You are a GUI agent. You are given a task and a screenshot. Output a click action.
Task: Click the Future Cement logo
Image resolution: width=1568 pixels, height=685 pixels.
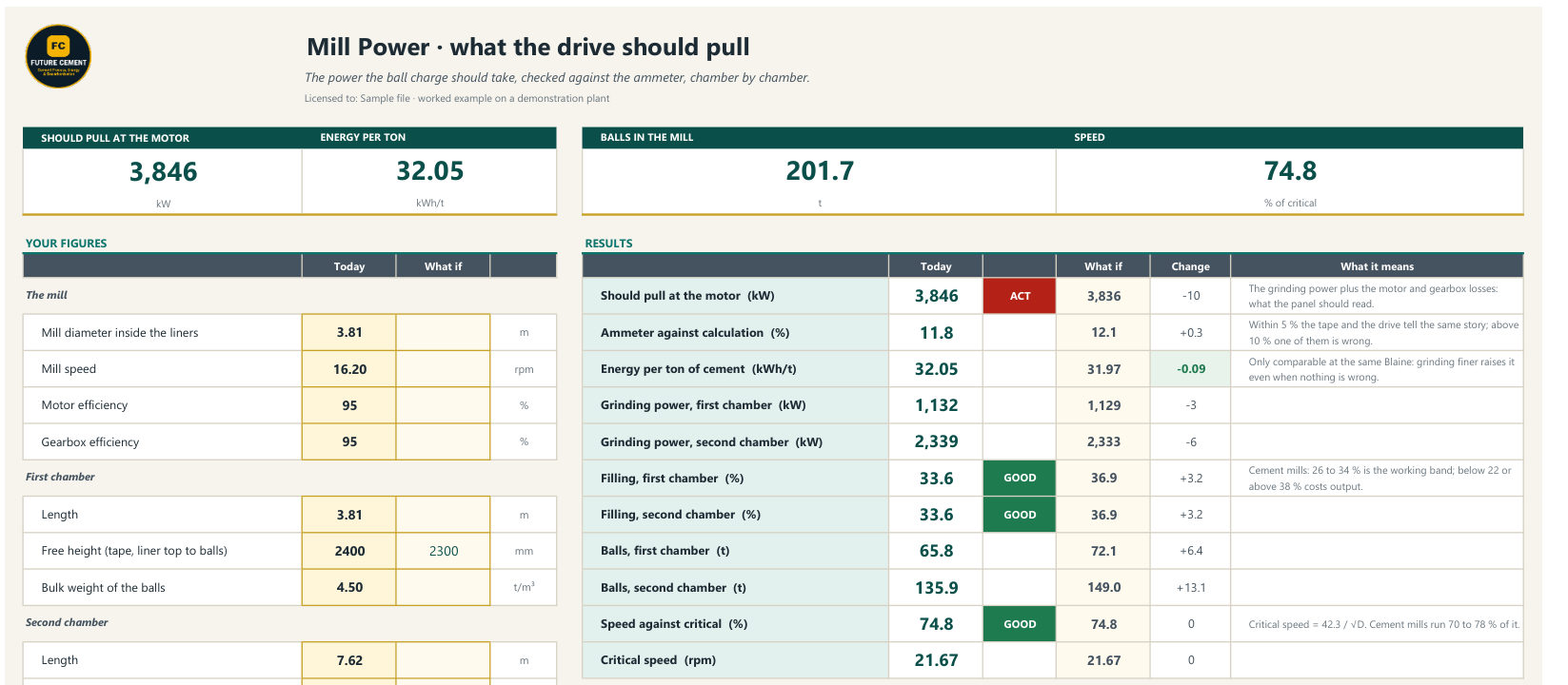point(58,57)
